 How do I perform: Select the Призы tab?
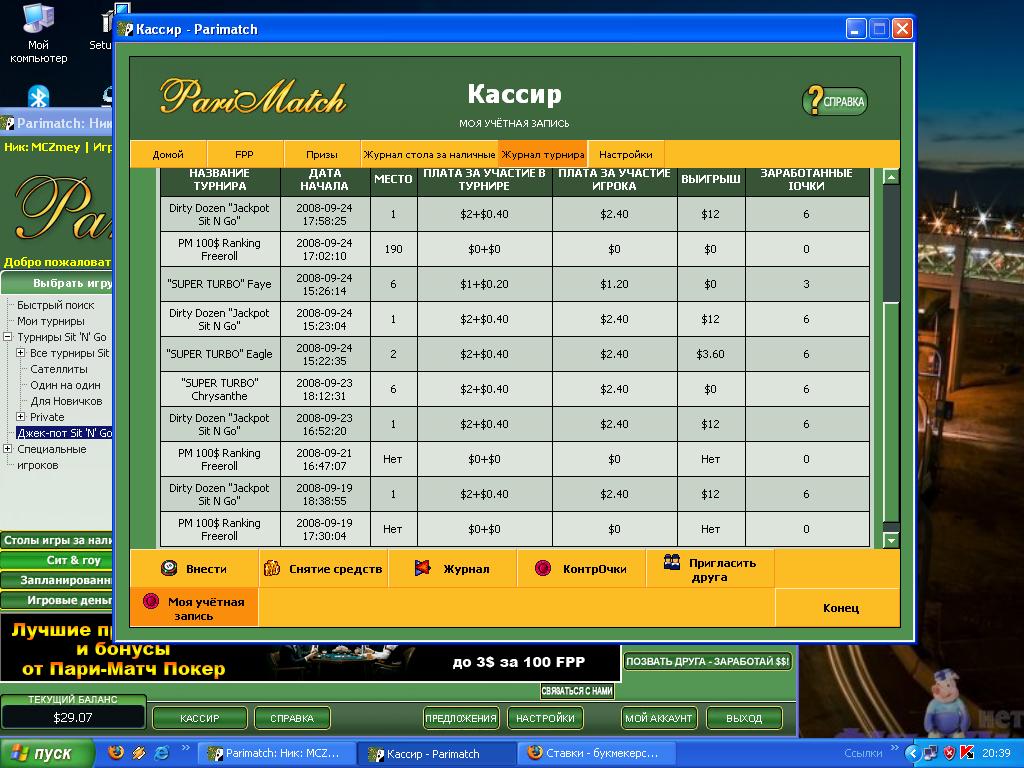[x=321, y=155]
